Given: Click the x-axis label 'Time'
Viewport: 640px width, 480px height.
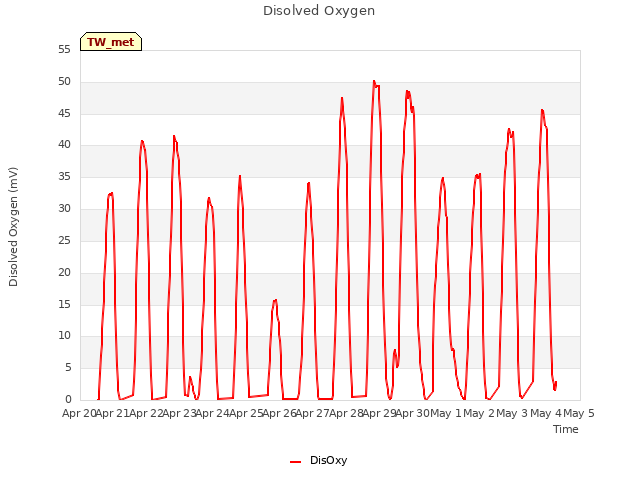Looking at the screenshot, I should (566, 429).
